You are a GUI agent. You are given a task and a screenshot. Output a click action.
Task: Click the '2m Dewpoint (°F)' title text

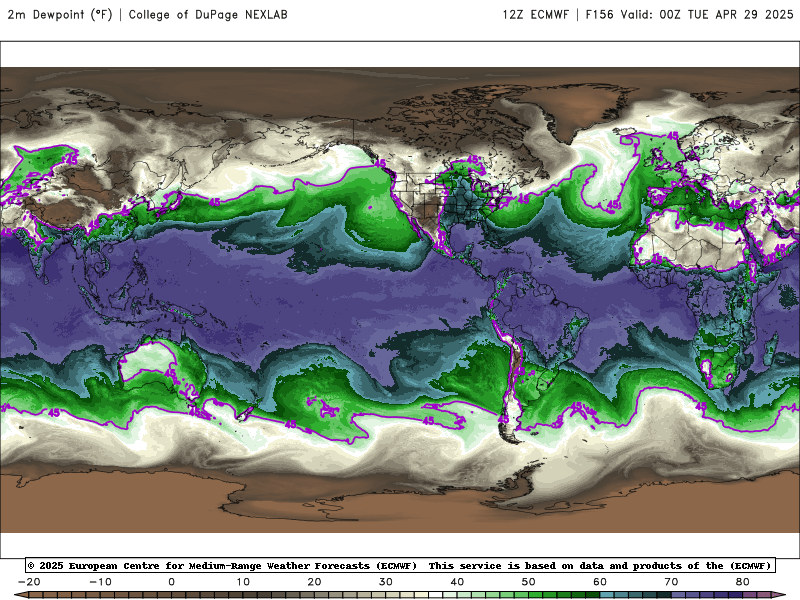(x=59, y=15)
